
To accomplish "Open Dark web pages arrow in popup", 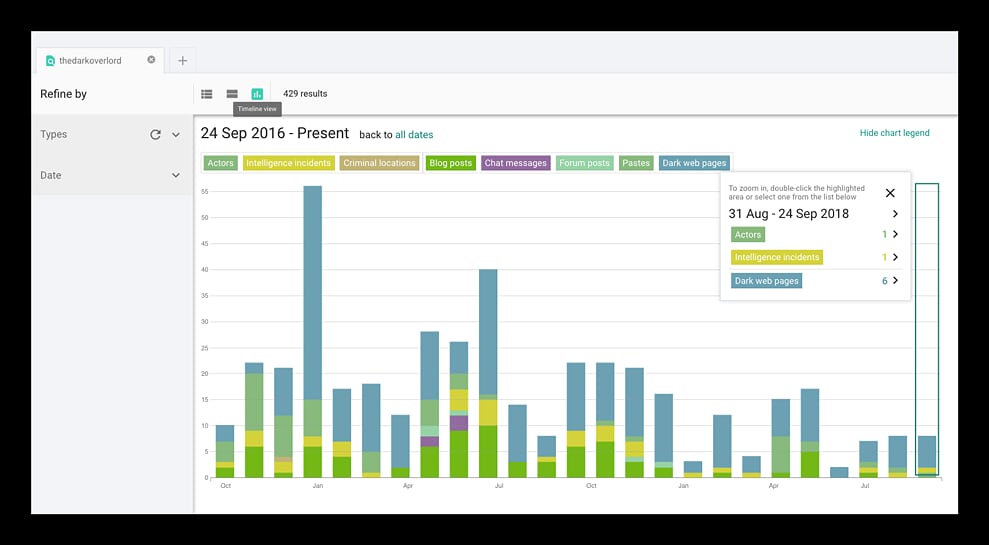I will coord(895,280).
